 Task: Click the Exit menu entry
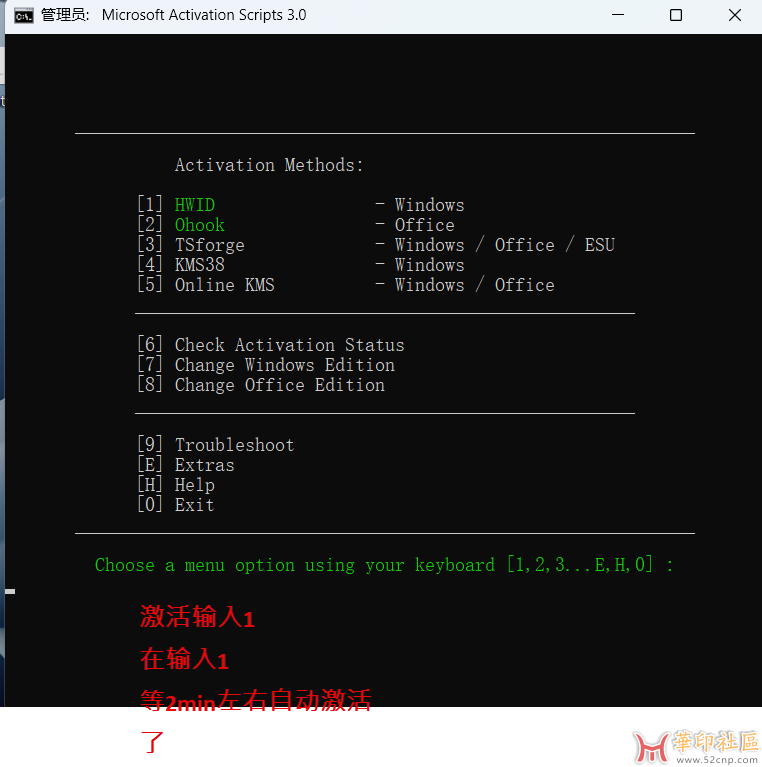tap(194, 505)
